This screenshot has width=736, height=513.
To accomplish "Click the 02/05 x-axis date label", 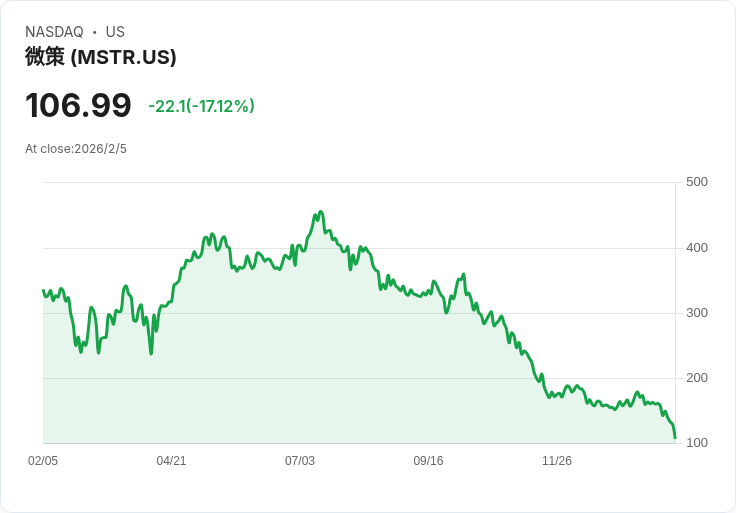I will (43, 461).
